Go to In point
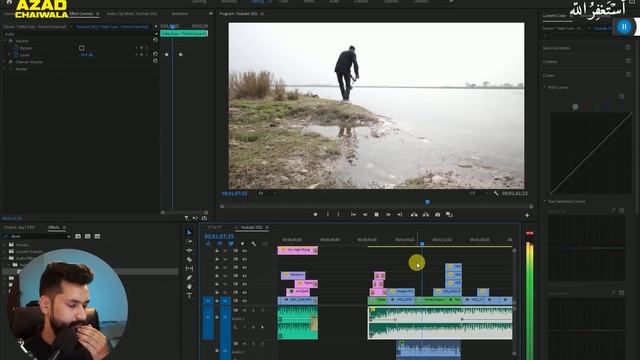 [x=353, y=214]
